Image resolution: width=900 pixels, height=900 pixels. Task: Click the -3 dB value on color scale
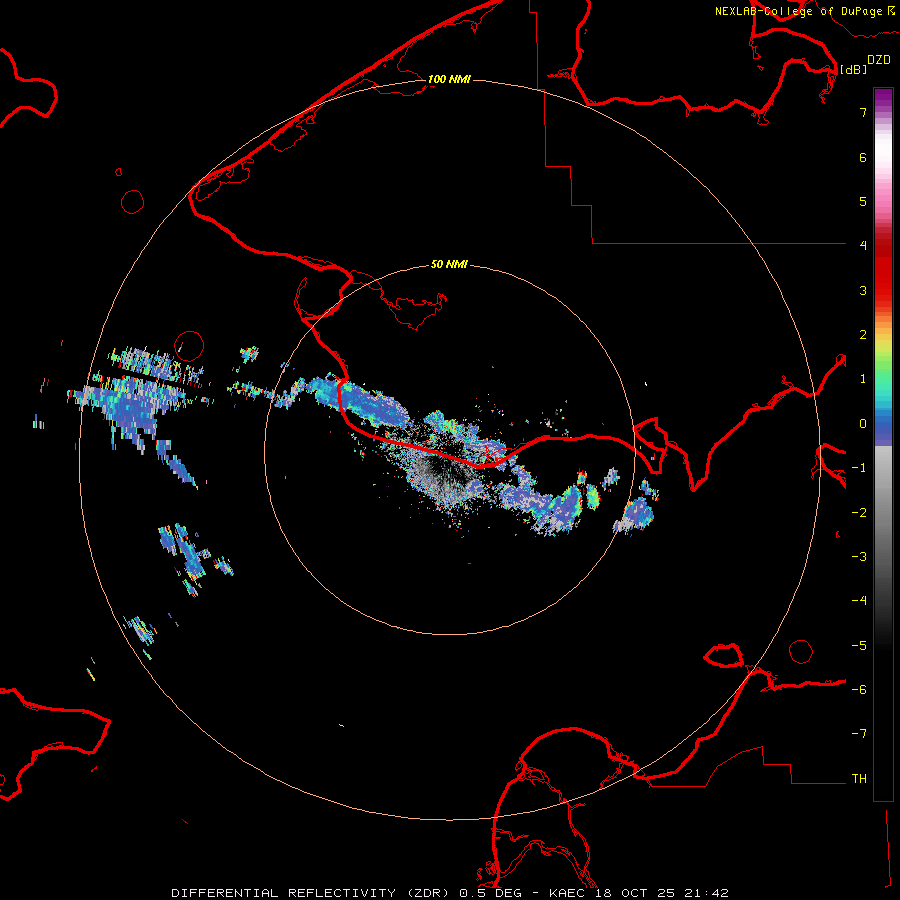(x=859, y=557)
